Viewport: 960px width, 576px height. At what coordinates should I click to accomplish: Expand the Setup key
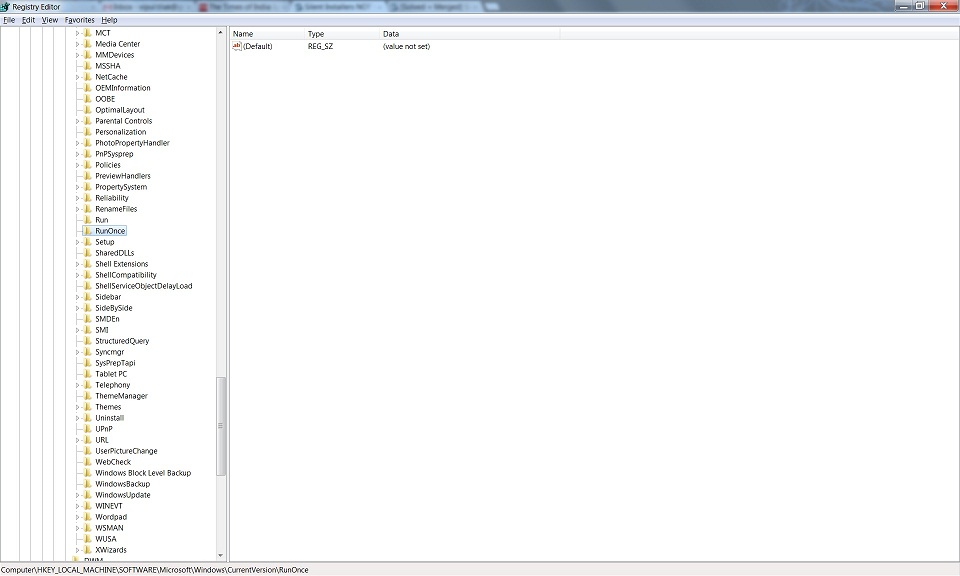pos(77,242)
